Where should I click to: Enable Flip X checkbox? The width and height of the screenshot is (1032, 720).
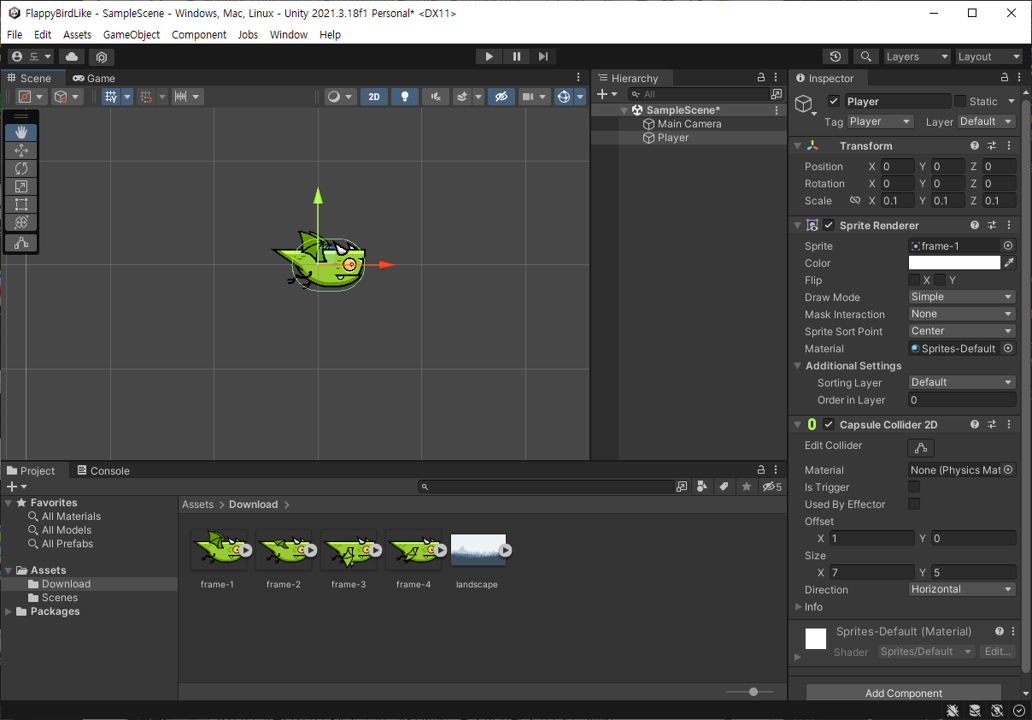914,280
